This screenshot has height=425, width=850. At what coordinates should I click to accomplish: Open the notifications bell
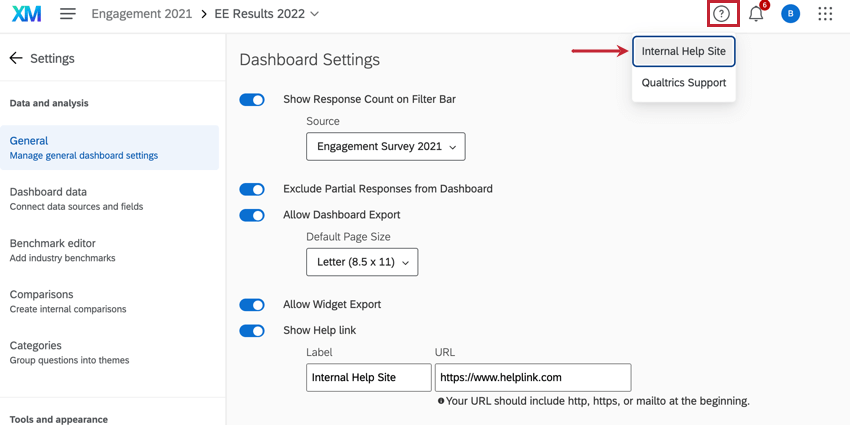756,14
